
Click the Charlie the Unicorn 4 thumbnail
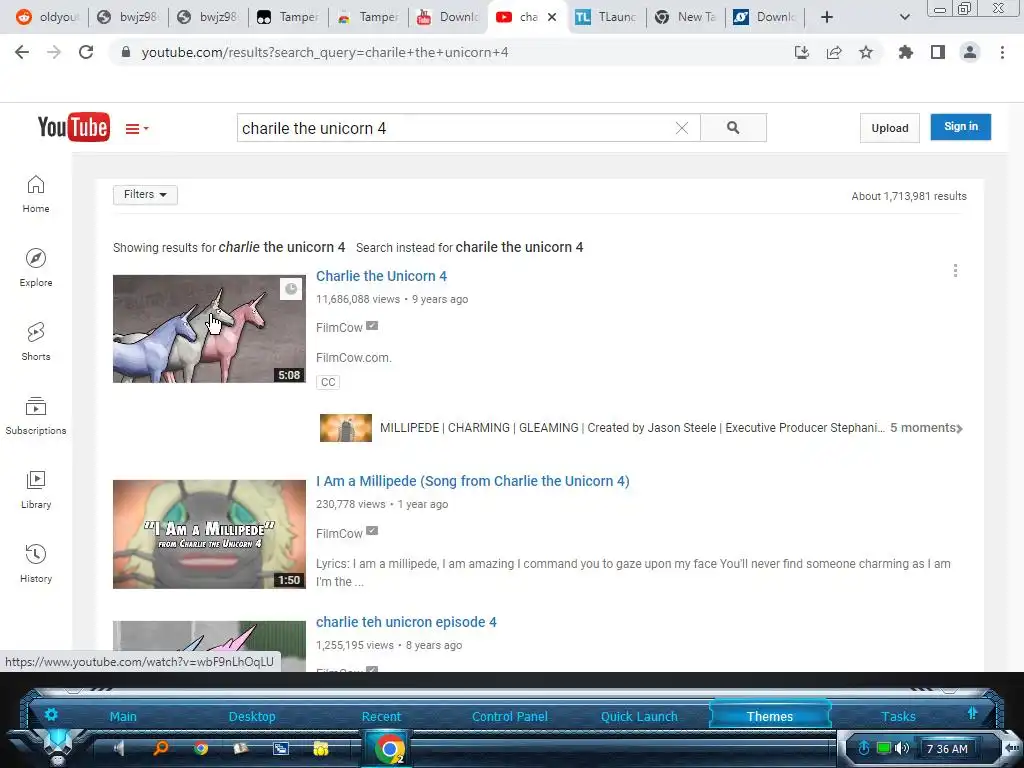click(209, 328)
